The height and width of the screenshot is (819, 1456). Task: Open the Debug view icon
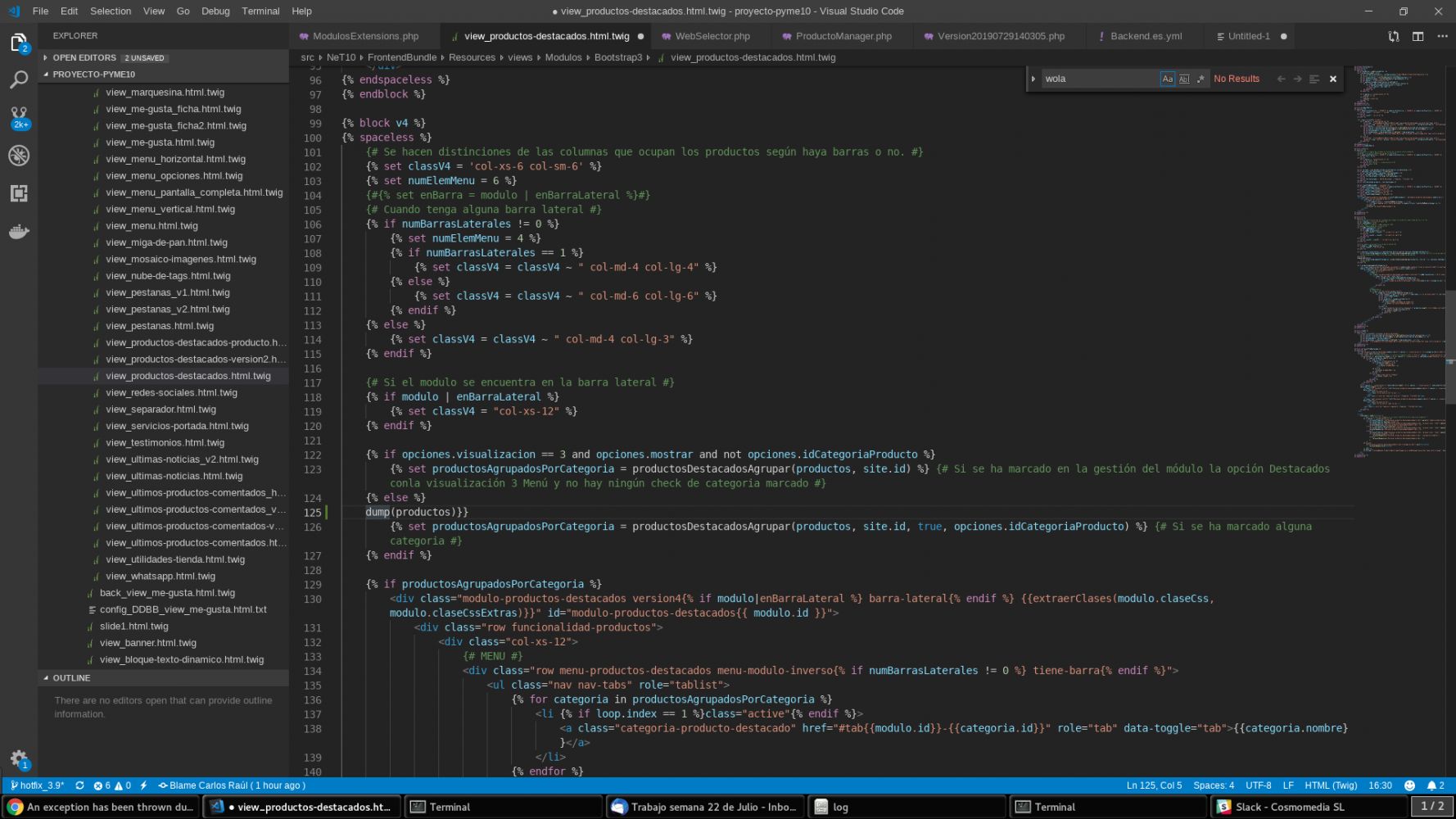[x=19, y=156]
